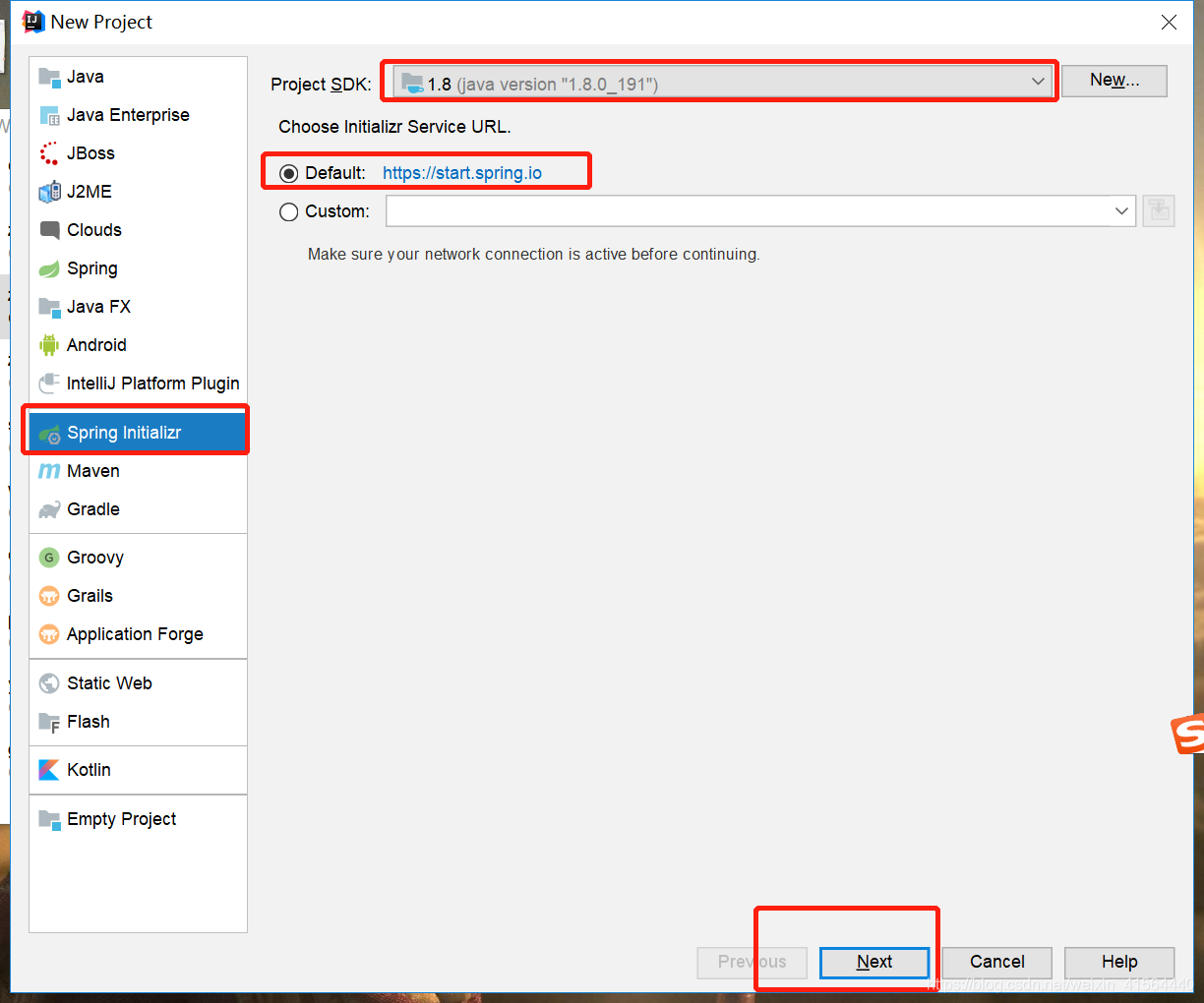Viewport: 1204px width, 1003px height.
Task: Click the 'Choose Initializr Service URL.' text
Action: tap(394, 127)
